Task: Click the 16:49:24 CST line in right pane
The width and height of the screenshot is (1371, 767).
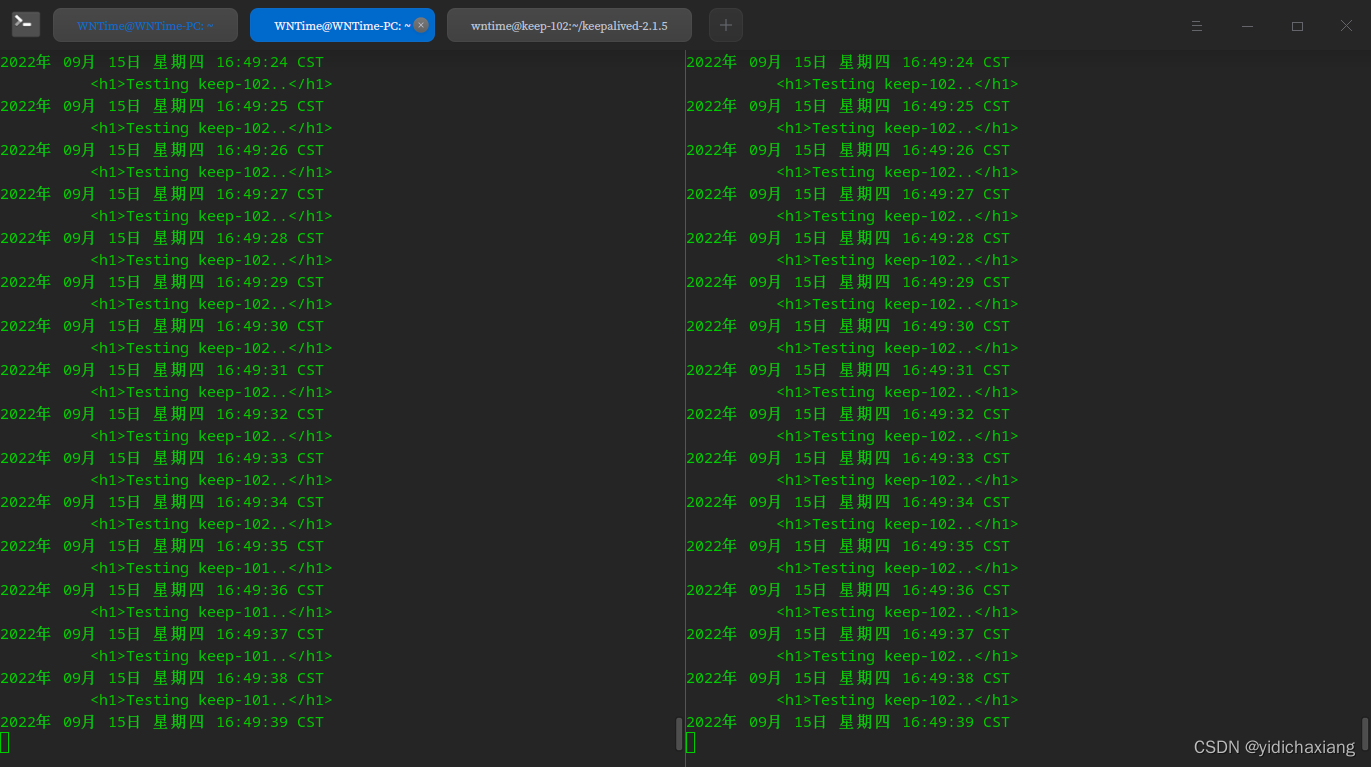Action: click(x=848, y=62)
